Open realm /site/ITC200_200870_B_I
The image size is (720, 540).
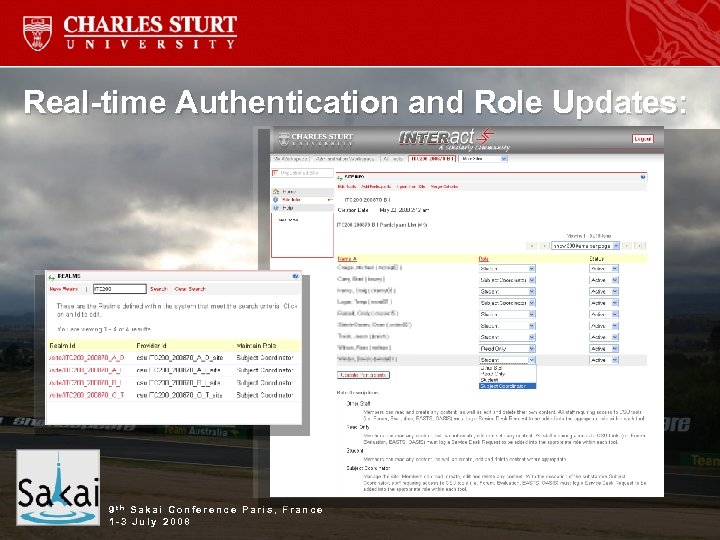[85, 382]
